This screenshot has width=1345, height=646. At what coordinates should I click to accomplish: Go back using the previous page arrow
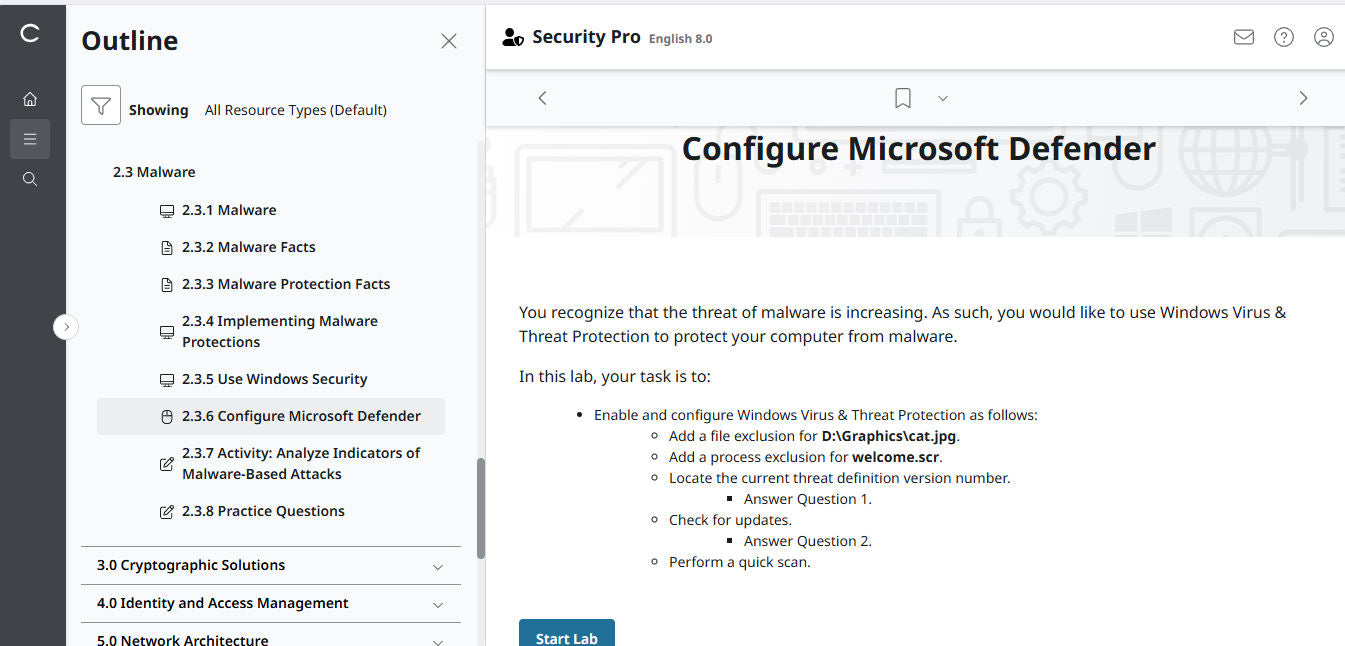[x=542, y=97]
